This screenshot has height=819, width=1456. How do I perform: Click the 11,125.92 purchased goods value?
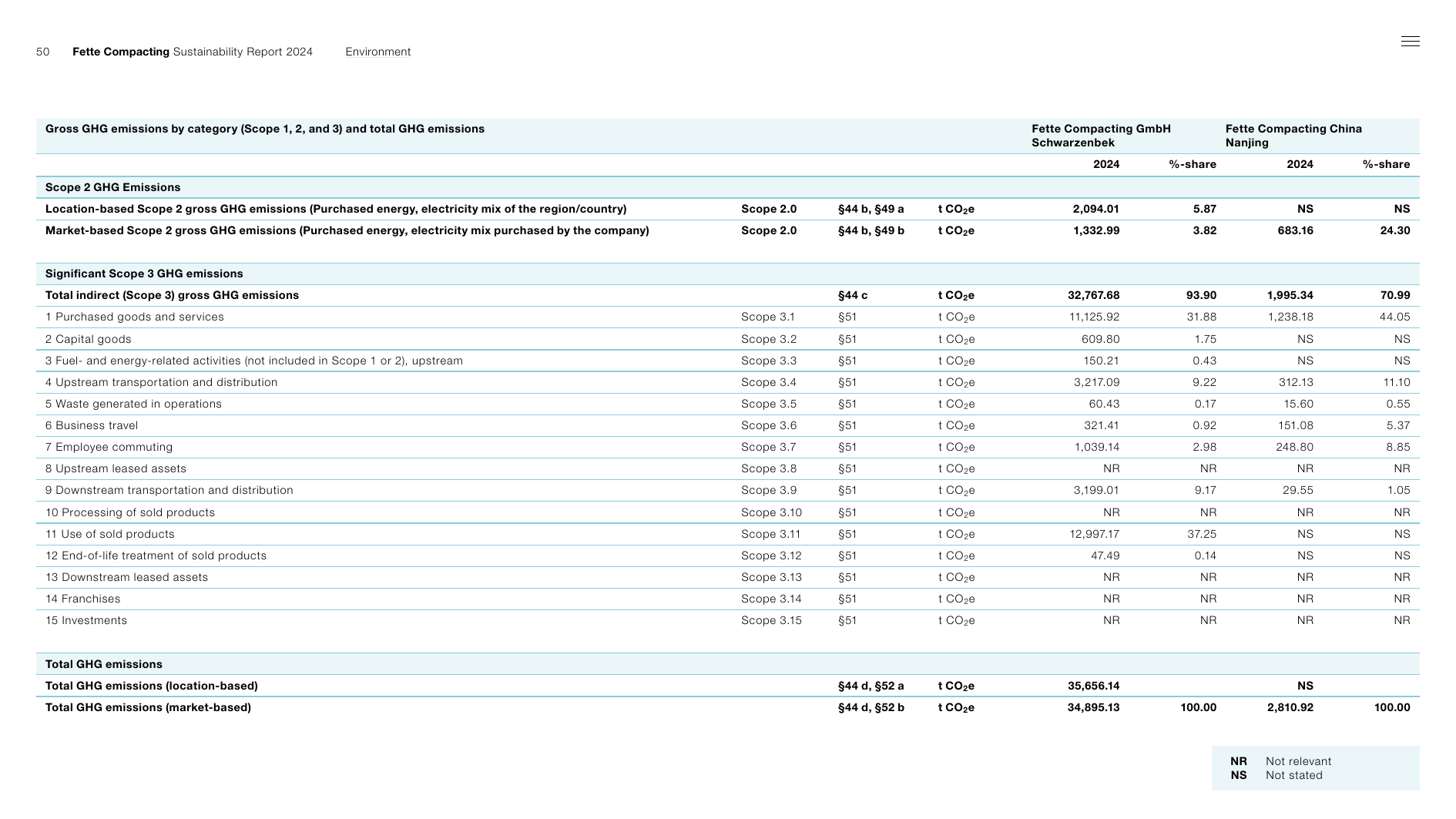[1095, 317]
